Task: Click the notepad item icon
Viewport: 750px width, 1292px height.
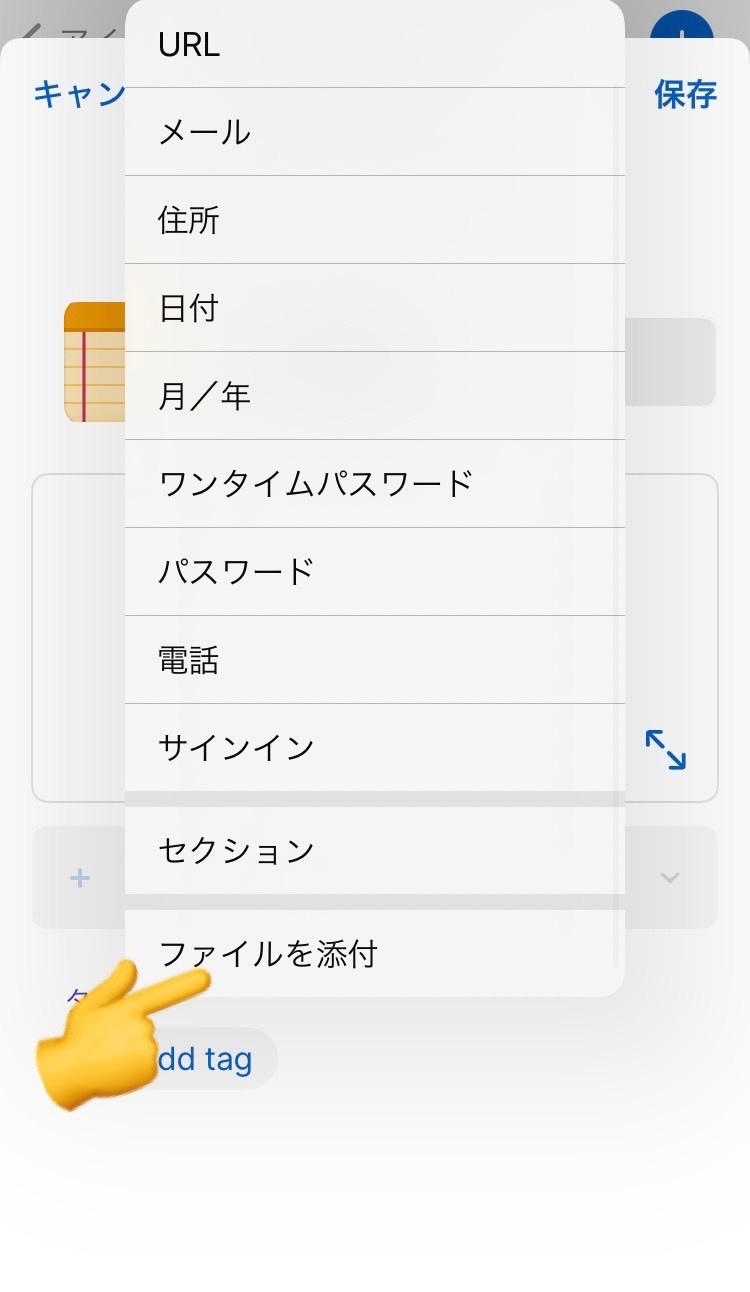Action: coord(94,362)
